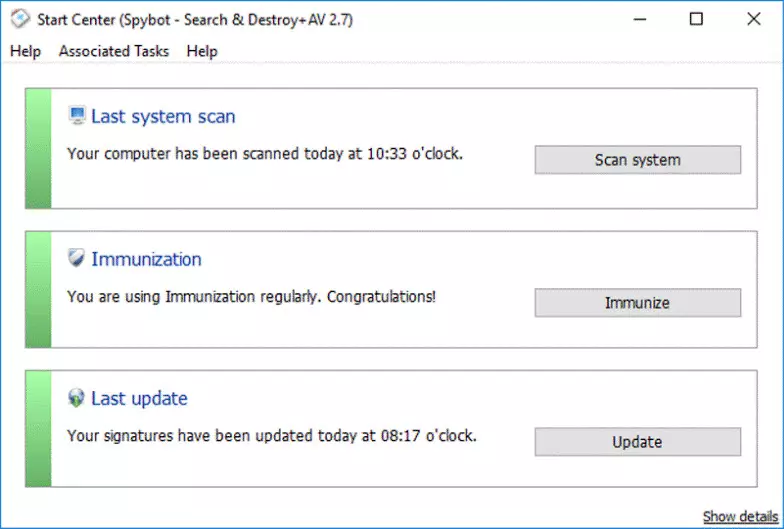Viewport: 784px width, 529px height.
Task: Open the Help menu left of Associated Tasks
Action: [x=25, y=51]
